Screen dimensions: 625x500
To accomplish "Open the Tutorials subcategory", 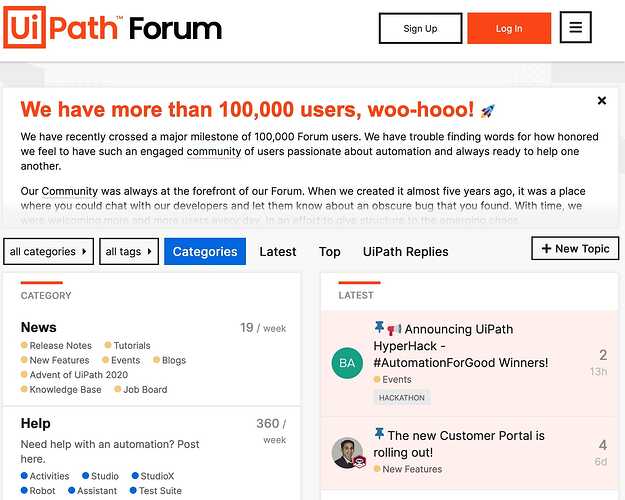I will [128, 345].
